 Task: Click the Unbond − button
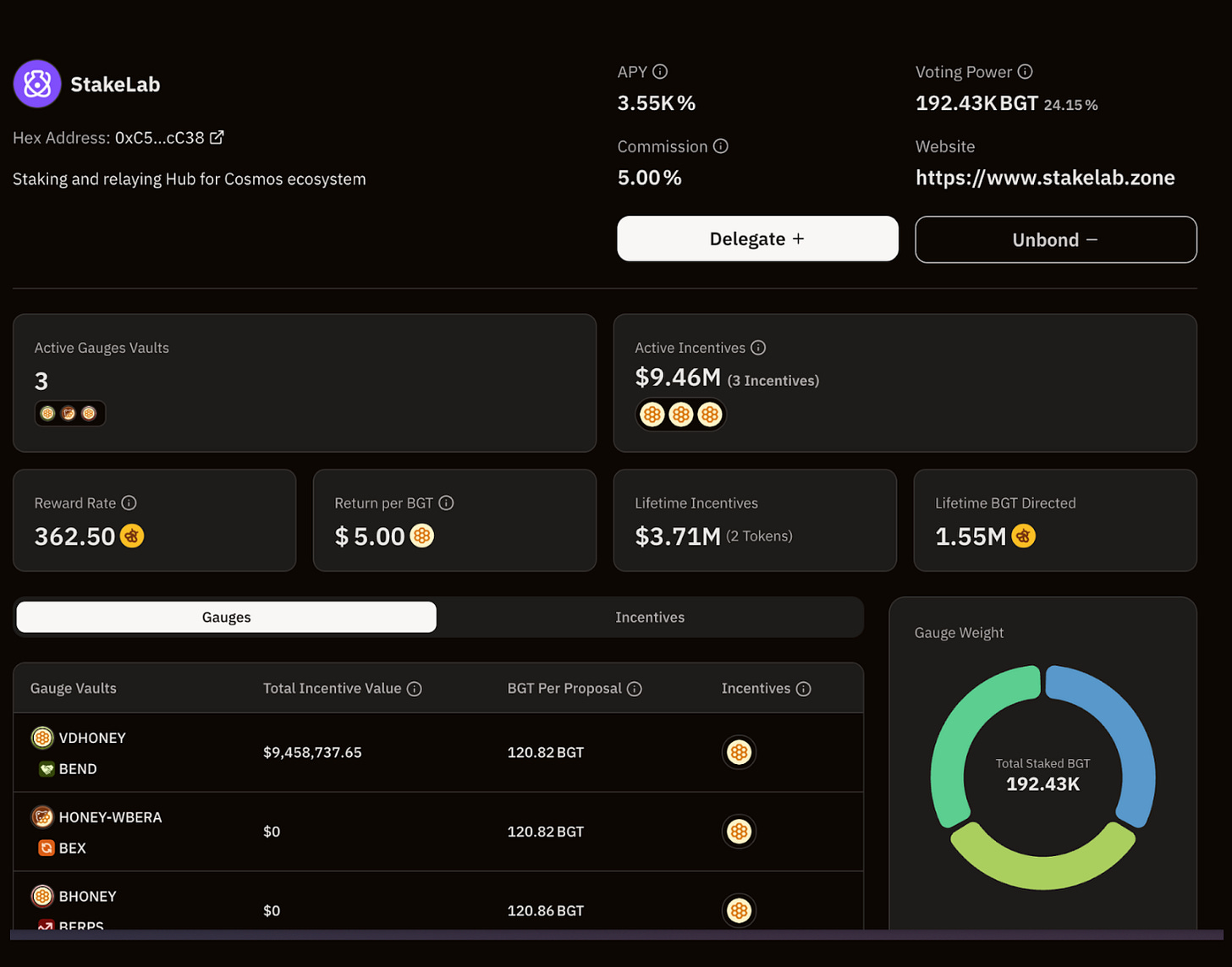[1056, 239]
